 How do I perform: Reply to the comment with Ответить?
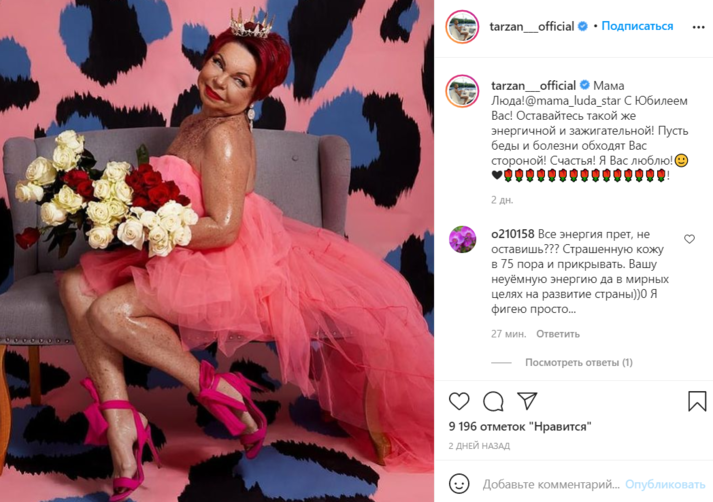(x=557, y=334)
